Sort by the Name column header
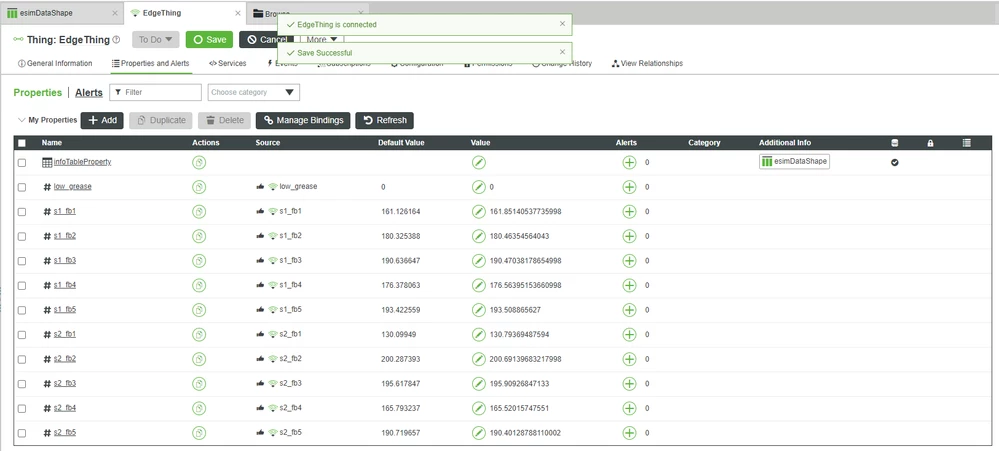The height and width of the screenshot is (451, 999). click(52, 143)
